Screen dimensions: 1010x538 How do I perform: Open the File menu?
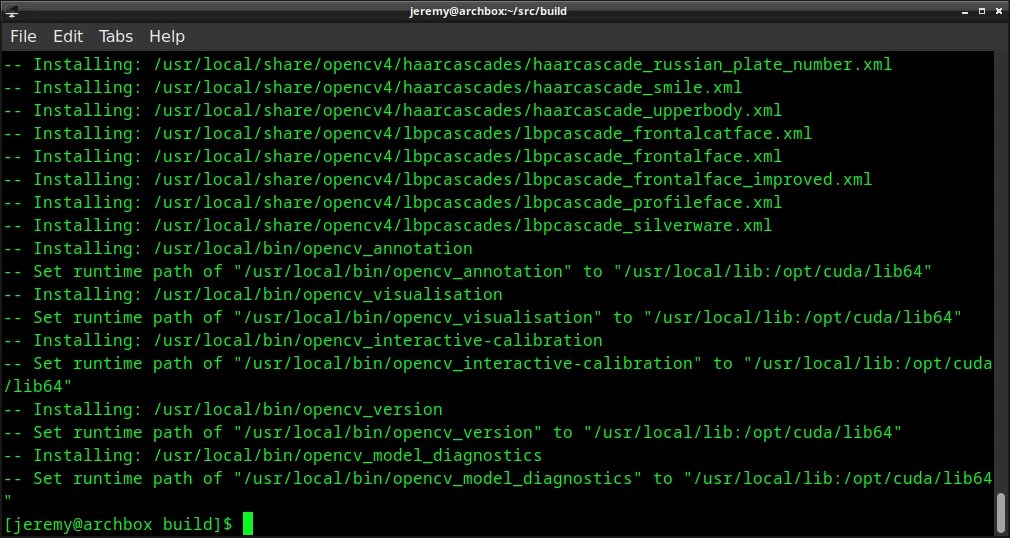tap(23, 37)
